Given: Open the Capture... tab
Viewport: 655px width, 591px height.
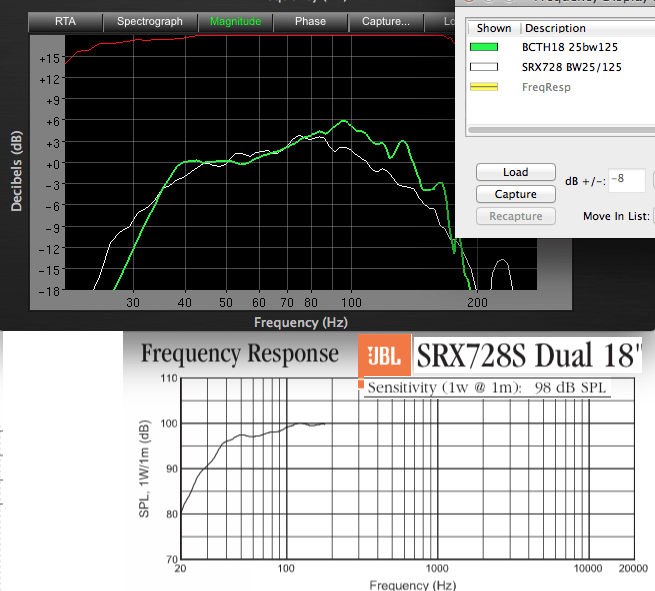Looking at the screenshot, I should tap(386, 22).
